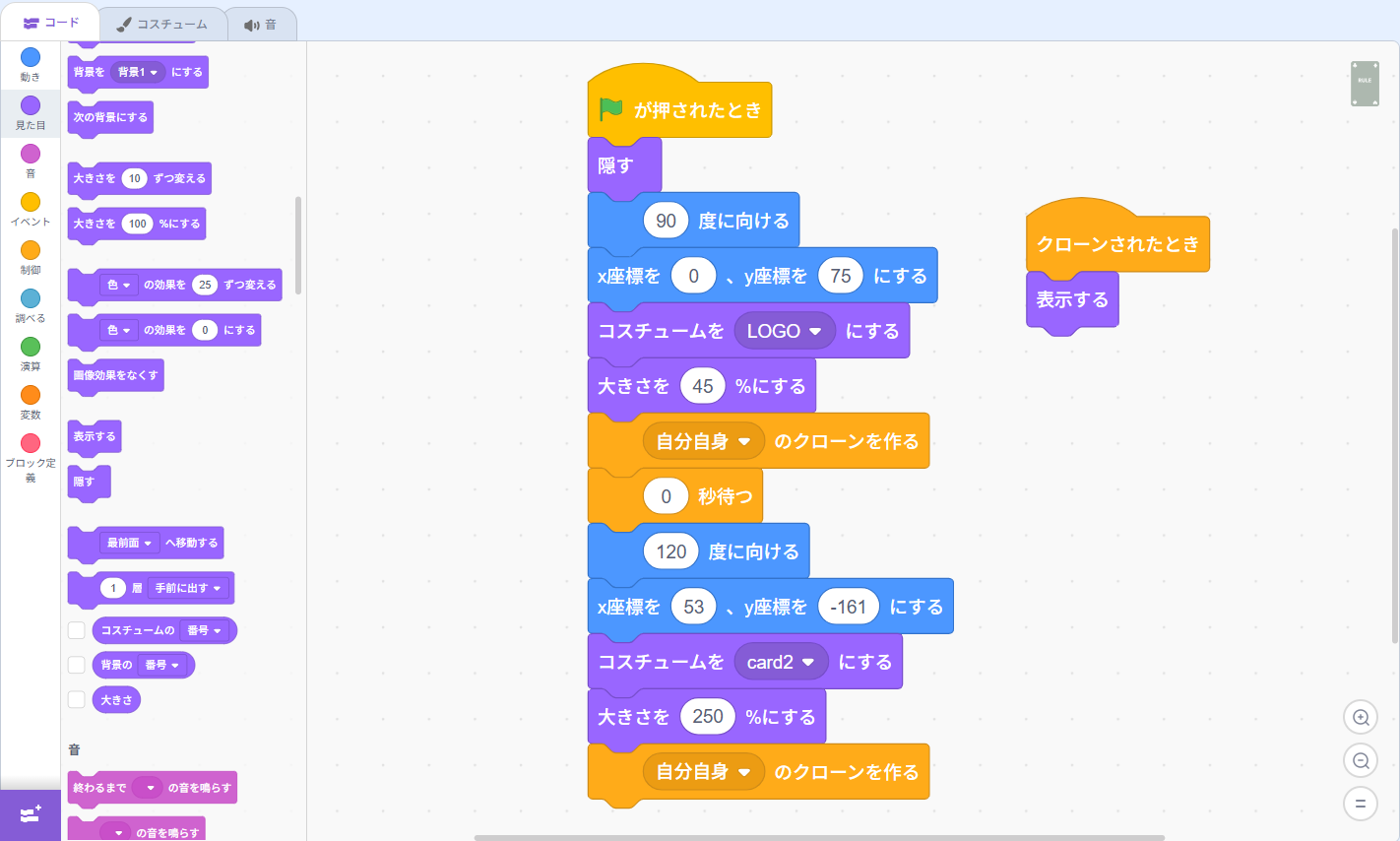The height and width of the screenshot is (841, 1400).
Task: Click the 120 degree input field
Action: [x=670, y=551]
